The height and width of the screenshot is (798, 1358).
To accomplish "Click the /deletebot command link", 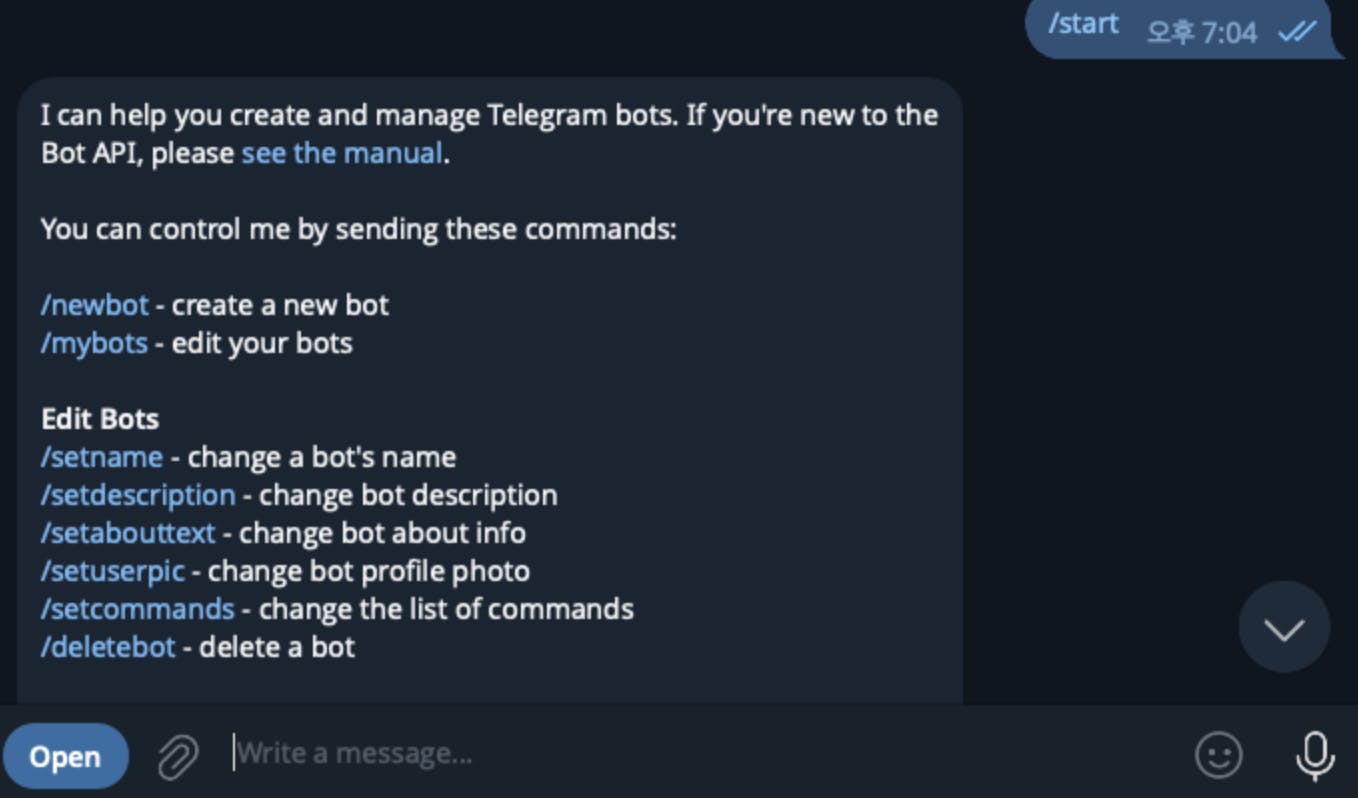I will pos(108,647).
